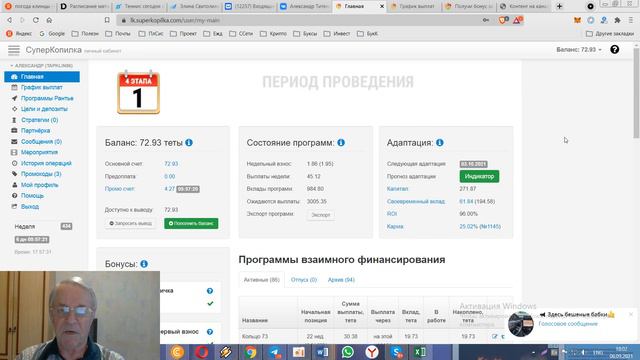Image resolution: width=640 pixels, height=360 pixels.
Task: Open Сообщения (0) in the sidebar
Action: coord(41,142)
